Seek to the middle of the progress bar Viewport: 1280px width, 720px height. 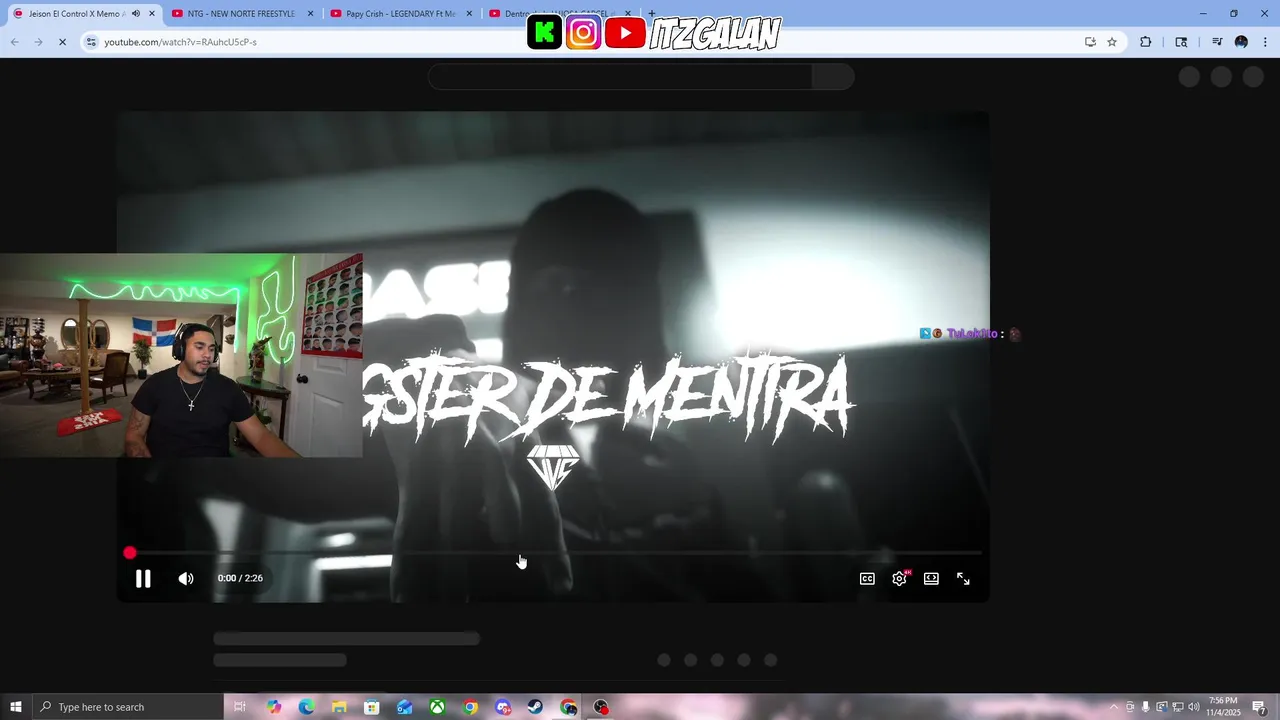click(553, 553)
